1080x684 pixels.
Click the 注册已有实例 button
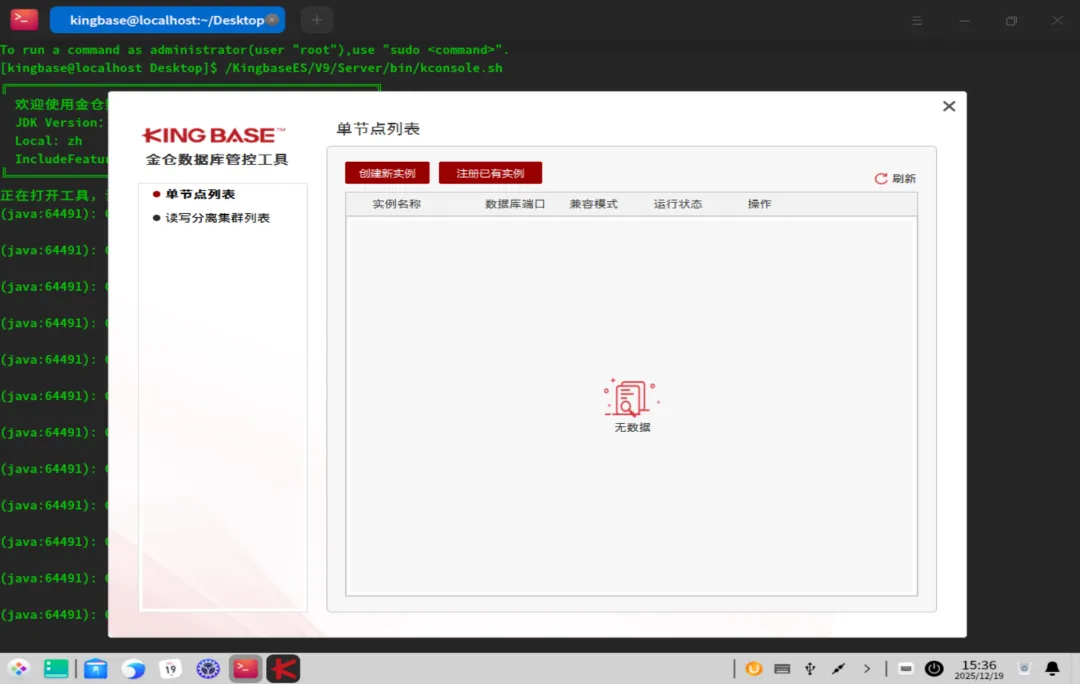click(490, 173)
